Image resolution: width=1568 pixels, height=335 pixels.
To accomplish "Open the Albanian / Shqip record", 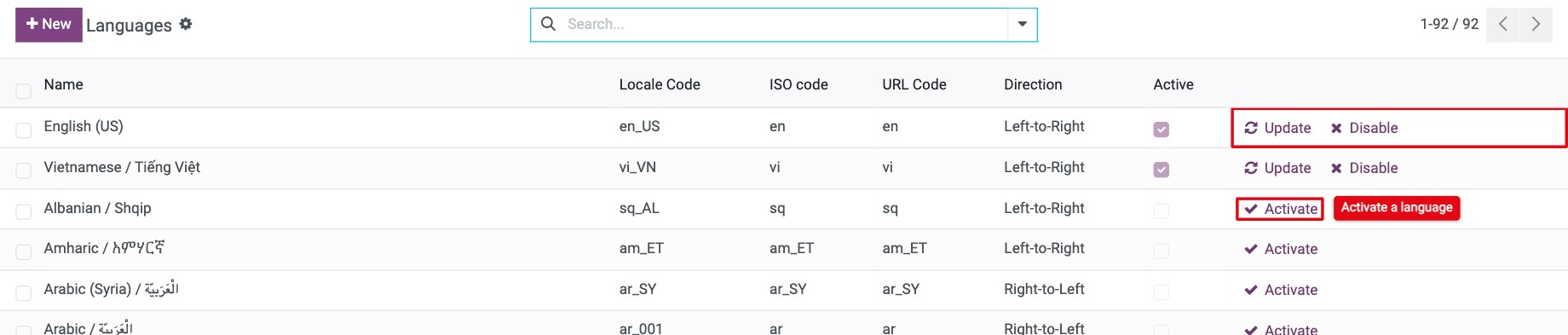I will pyautogui.click(x=97, y=208).
